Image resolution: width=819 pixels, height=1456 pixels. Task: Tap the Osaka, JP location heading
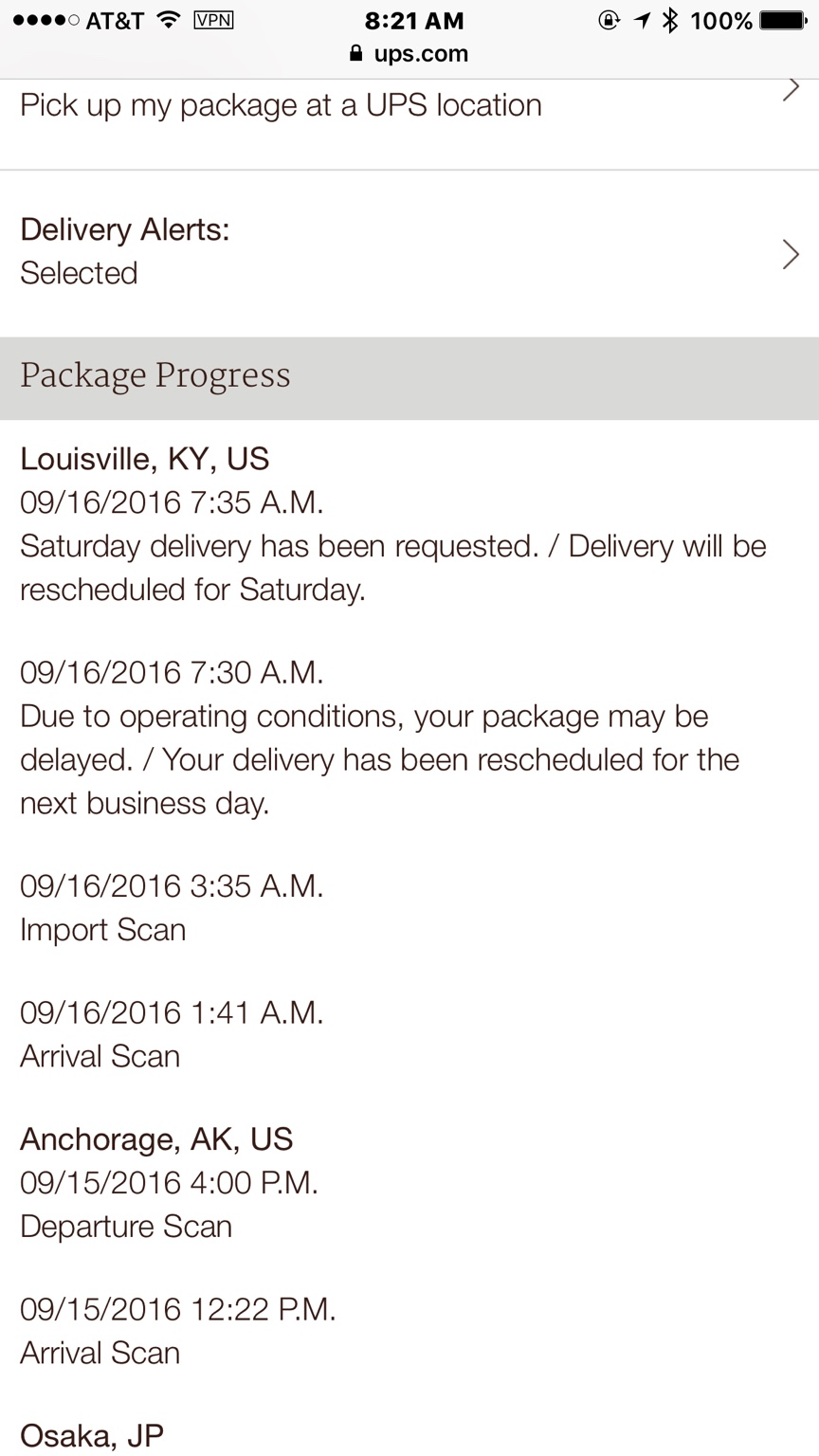[x=92, y=1435]
